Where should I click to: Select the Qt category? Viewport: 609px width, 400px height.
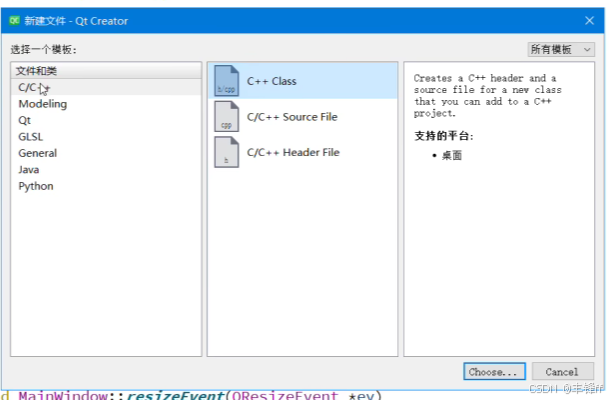pos(106,120)
